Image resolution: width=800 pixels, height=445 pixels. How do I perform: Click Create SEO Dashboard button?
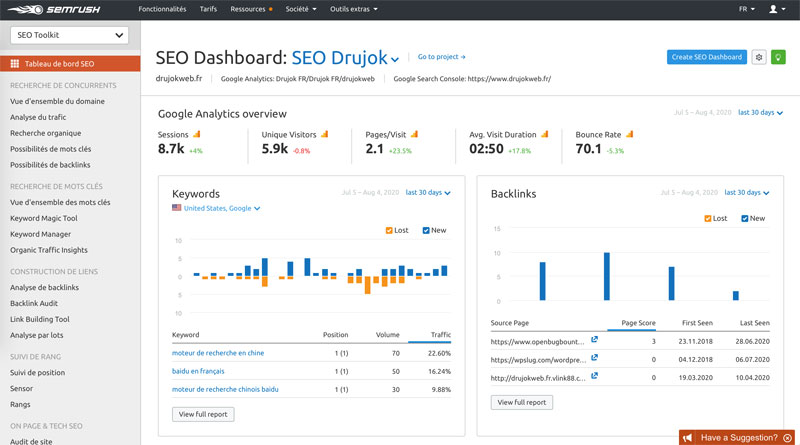(x=707, y=57)
